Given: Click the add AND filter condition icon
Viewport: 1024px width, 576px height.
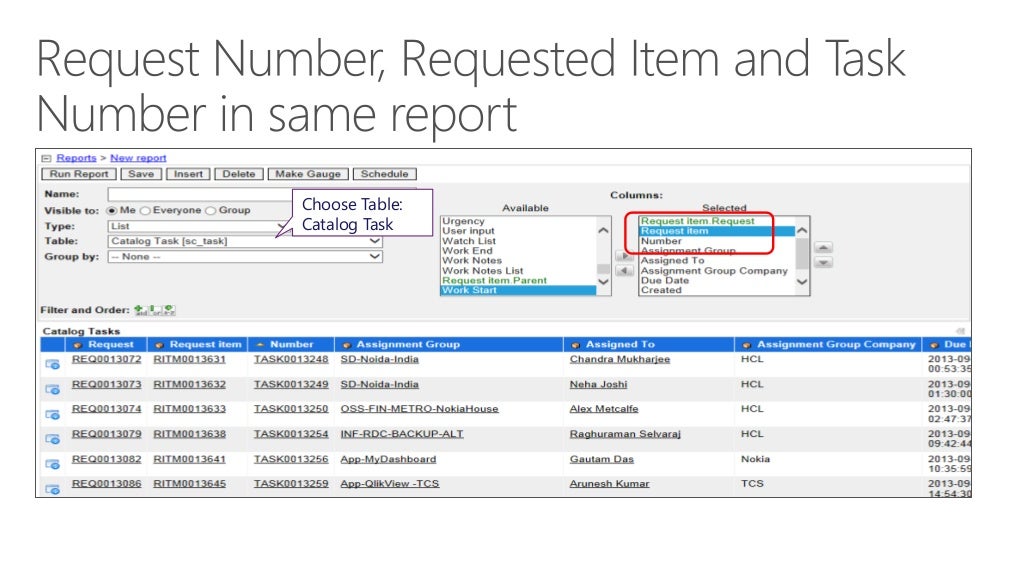Looking at the screenshot, I should pos(140,310).
